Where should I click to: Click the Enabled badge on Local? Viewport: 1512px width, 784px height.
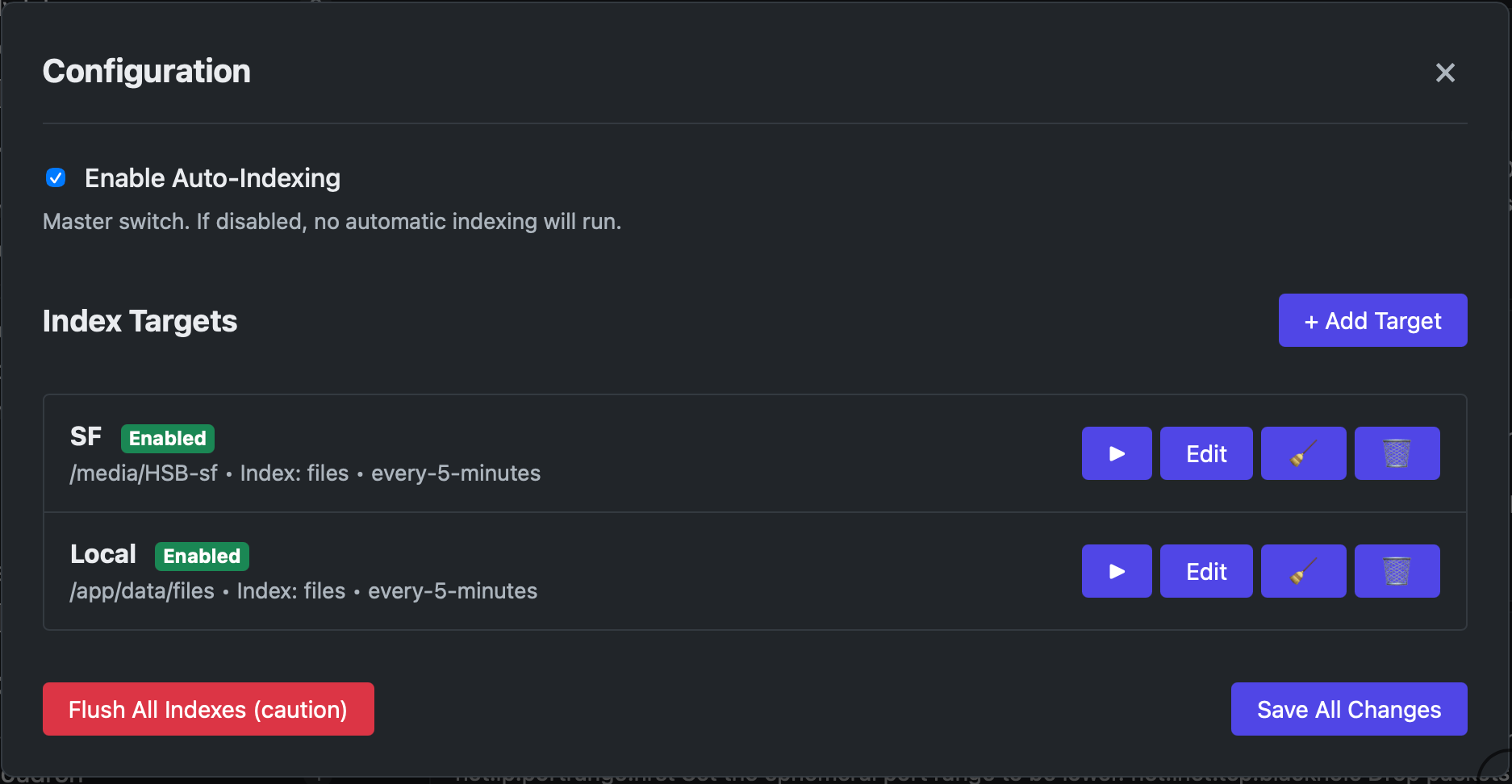pos(202,556)
